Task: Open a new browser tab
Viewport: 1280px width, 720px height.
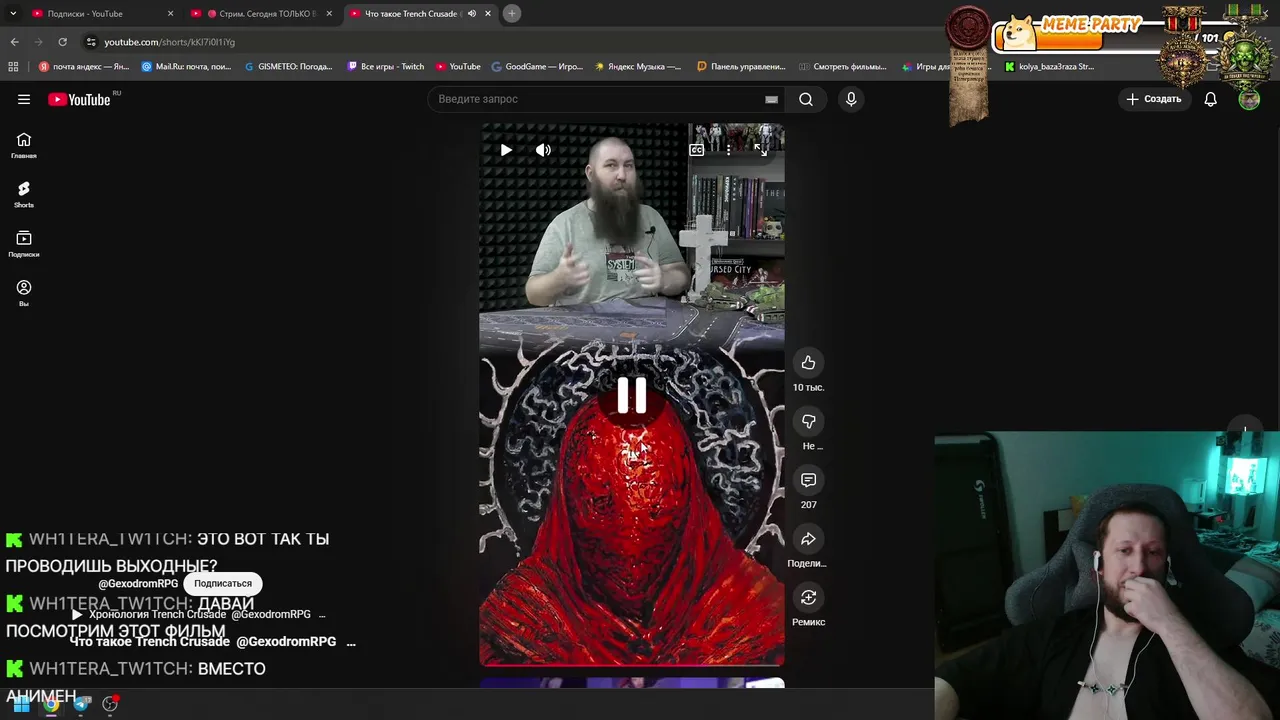Action: pos(511,13)
